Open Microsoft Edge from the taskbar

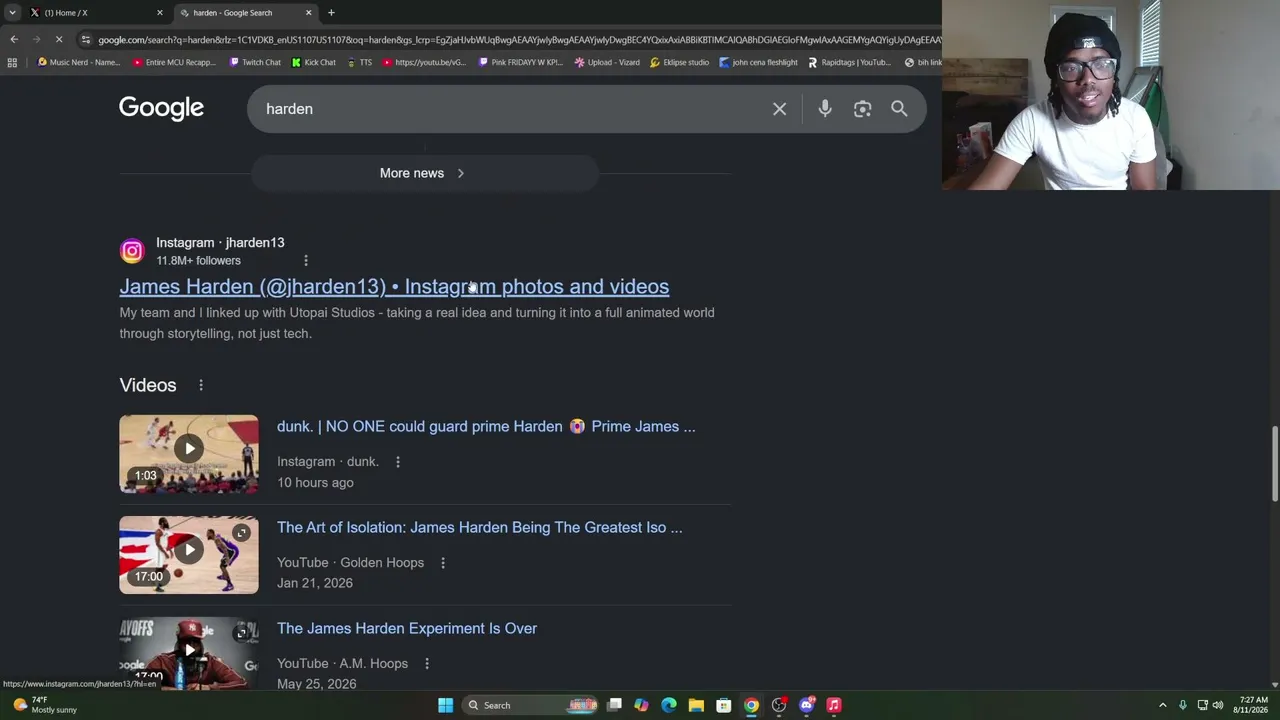(x=669, y=705)
